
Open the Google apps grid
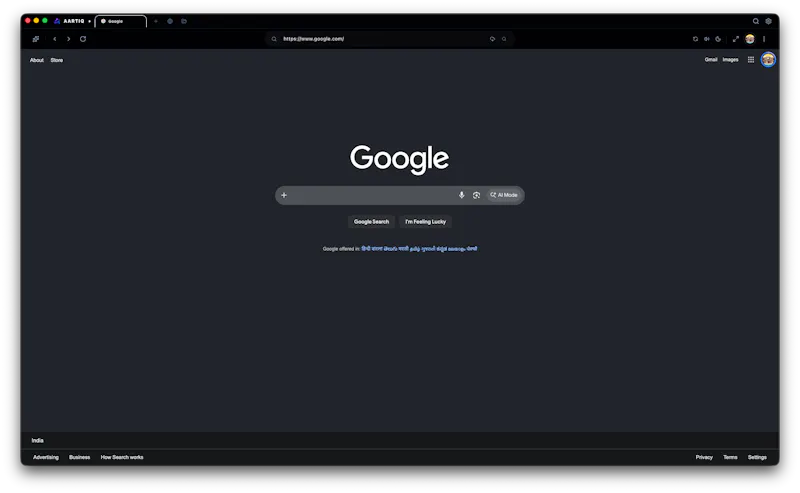(751, 60)
